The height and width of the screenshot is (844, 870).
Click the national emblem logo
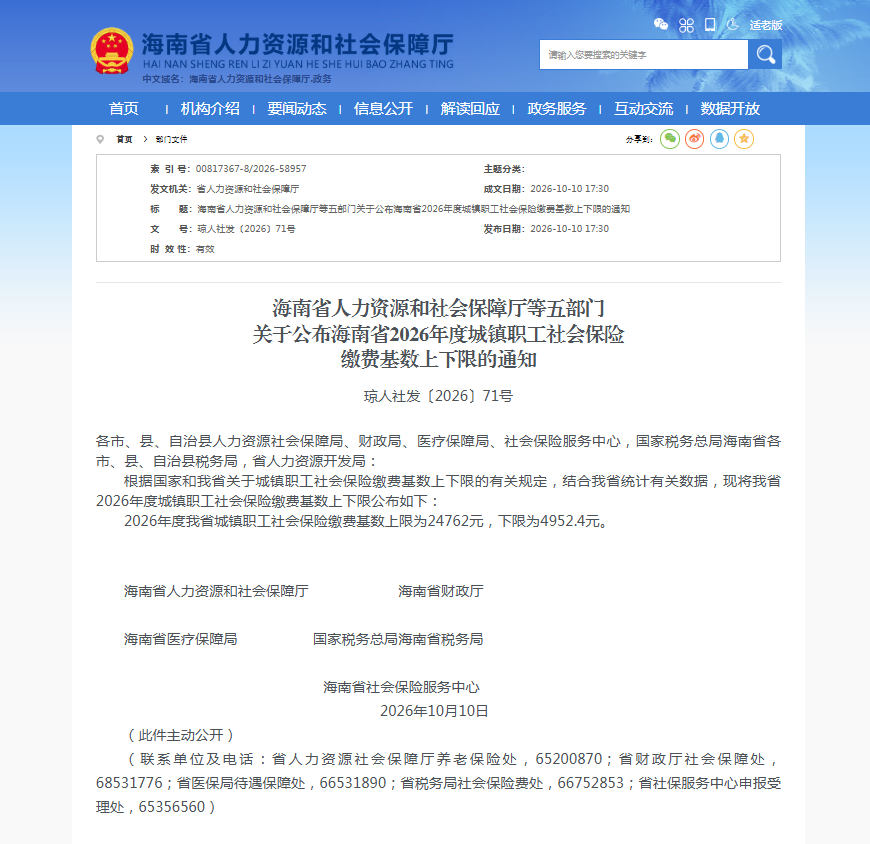(112, 51)
